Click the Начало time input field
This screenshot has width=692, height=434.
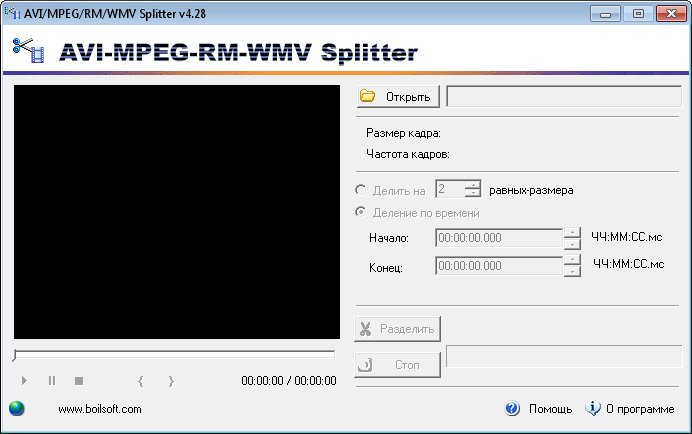(499, 238)
